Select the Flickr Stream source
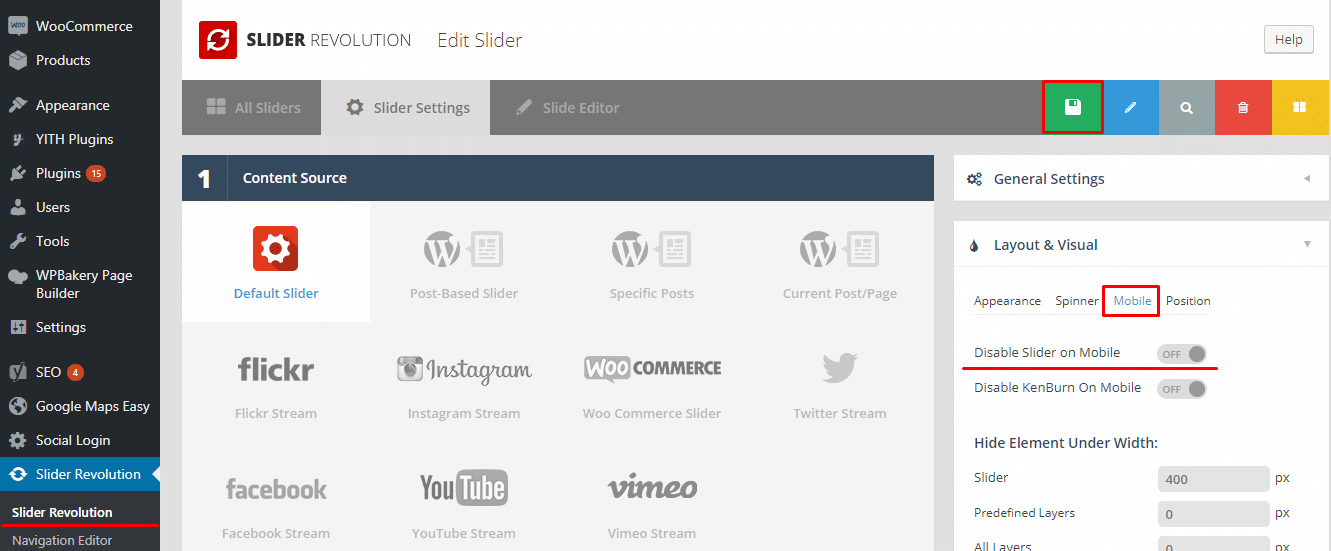This screenshot has width=1331, height=551. point(276,384)
